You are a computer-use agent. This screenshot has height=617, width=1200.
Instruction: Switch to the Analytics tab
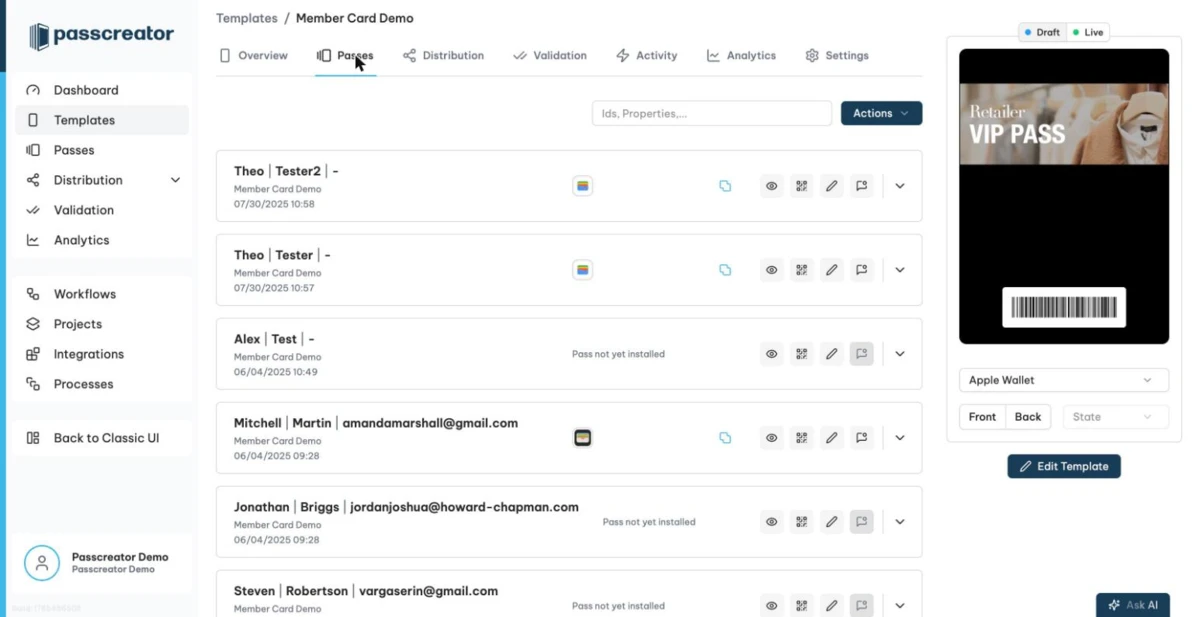[741, 56]
